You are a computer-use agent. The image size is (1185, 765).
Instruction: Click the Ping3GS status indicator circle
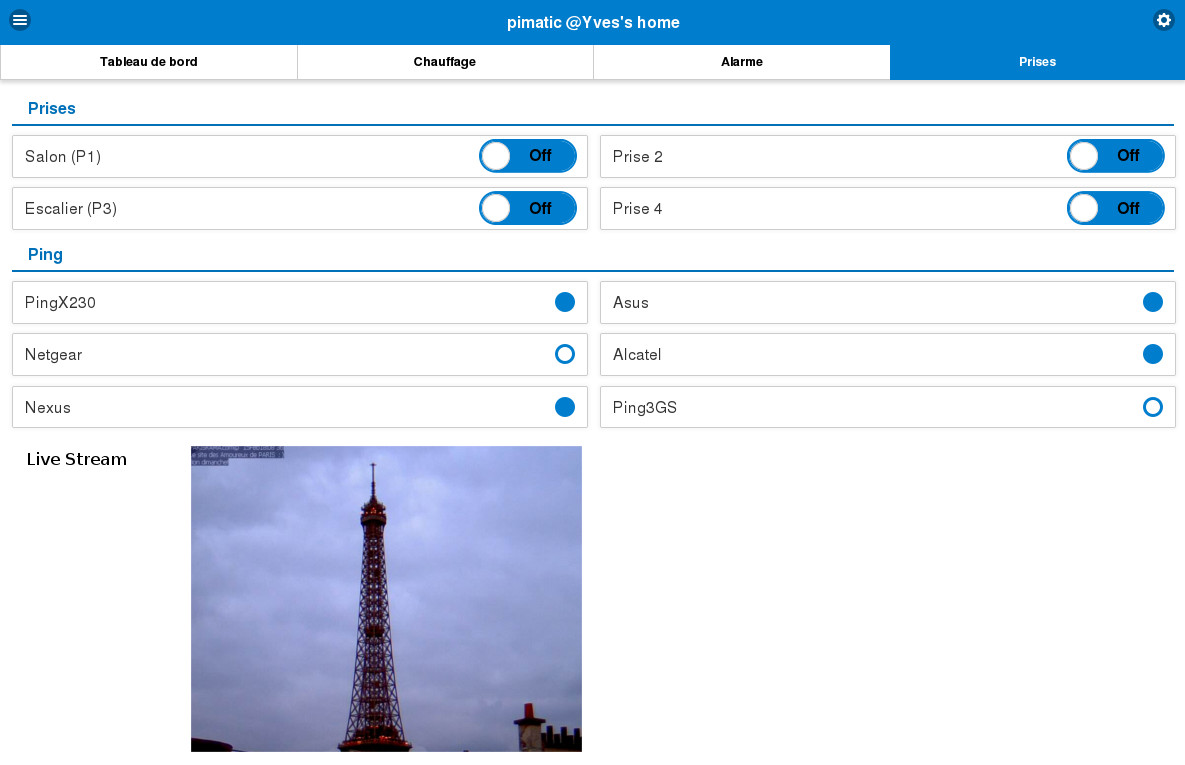point(1153,407)
